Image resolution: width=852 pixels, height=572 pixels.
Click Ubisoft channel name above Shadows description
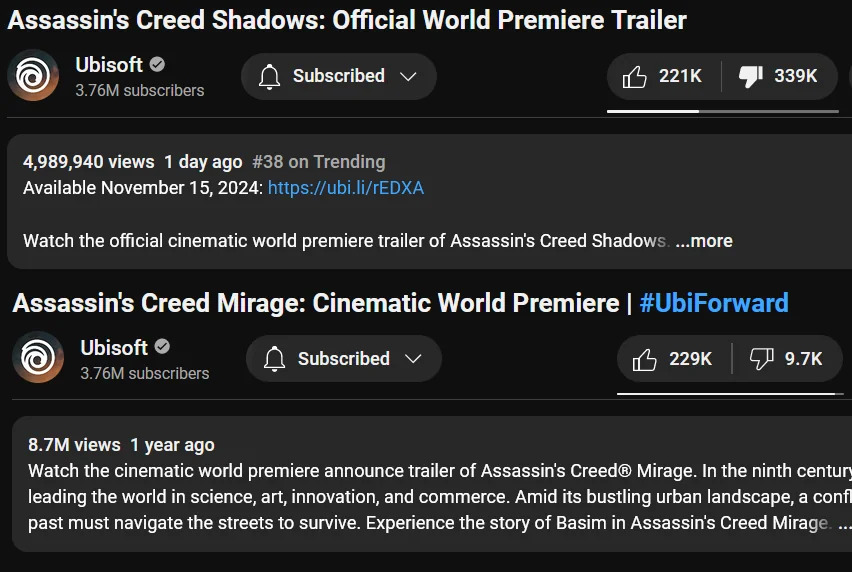click(x=109, y=65)
